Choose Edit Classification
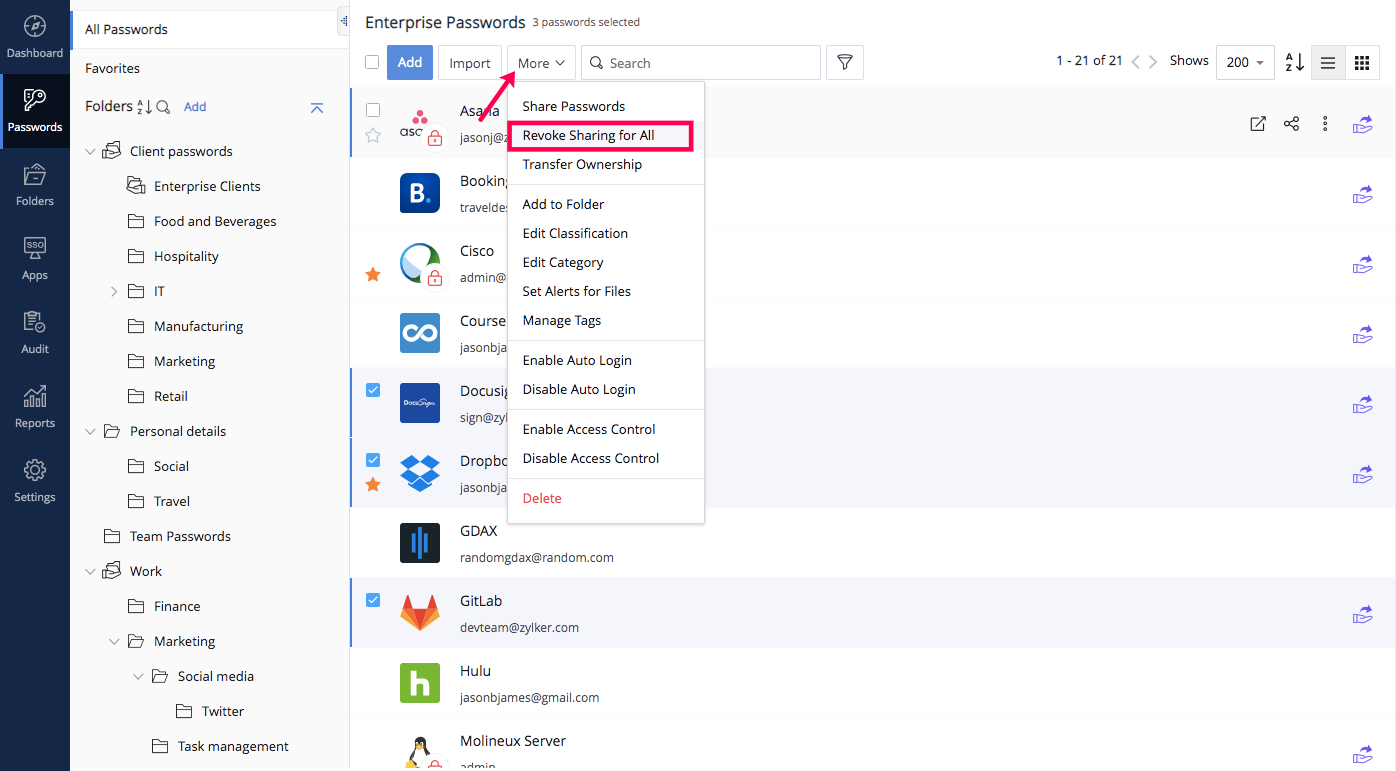The height and width of the screenshot is (771, 1396). click(606, 233)
